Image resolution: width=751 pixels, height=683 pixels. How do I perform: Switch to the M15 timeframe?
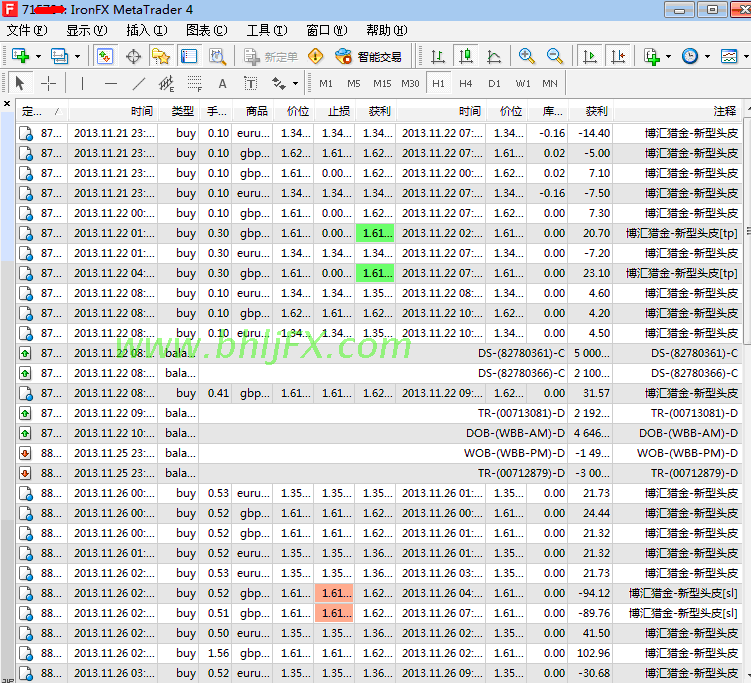coord(382,84)
